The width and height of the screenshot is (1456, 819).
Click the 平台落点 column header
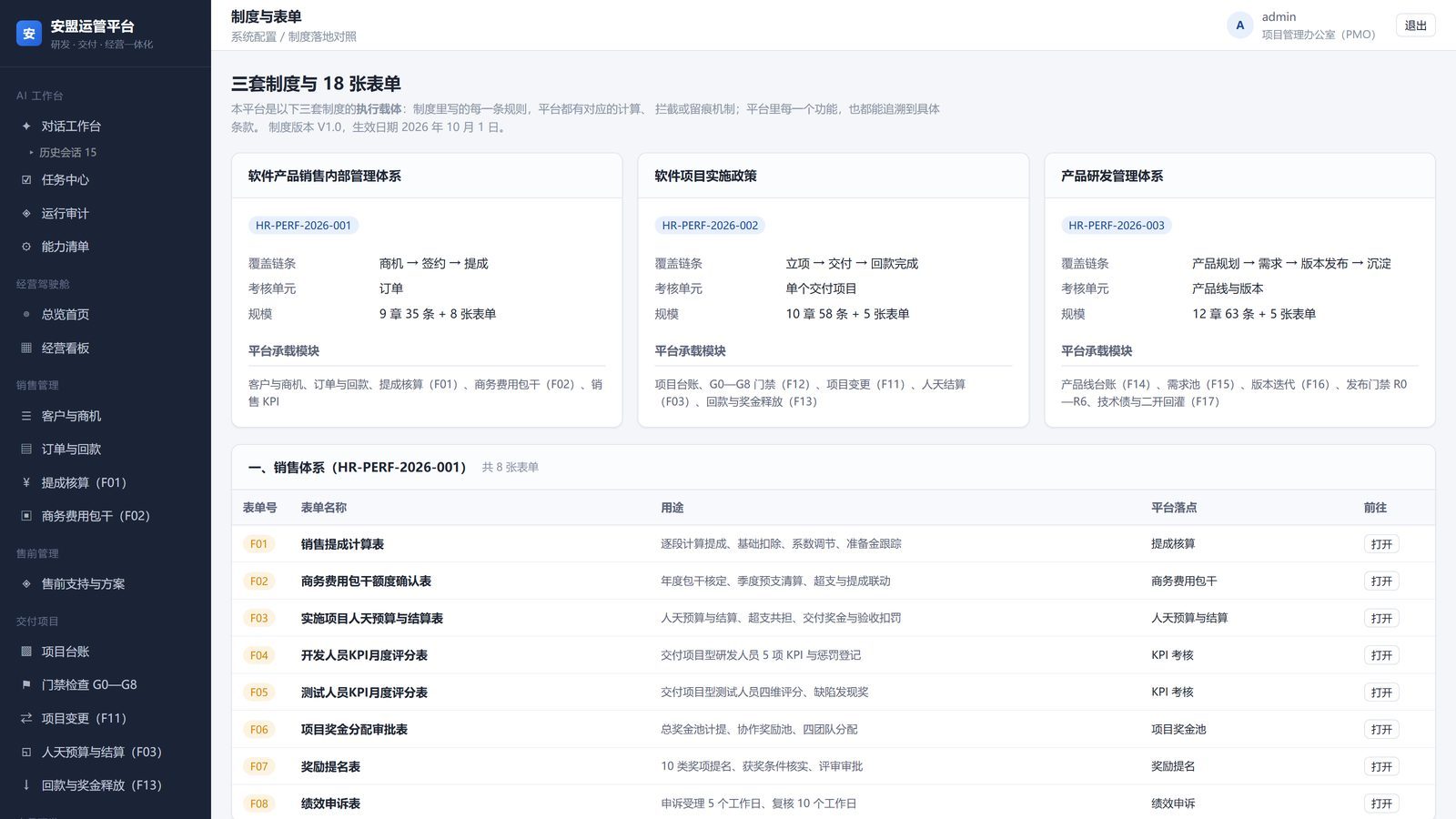click(1174, 508)
